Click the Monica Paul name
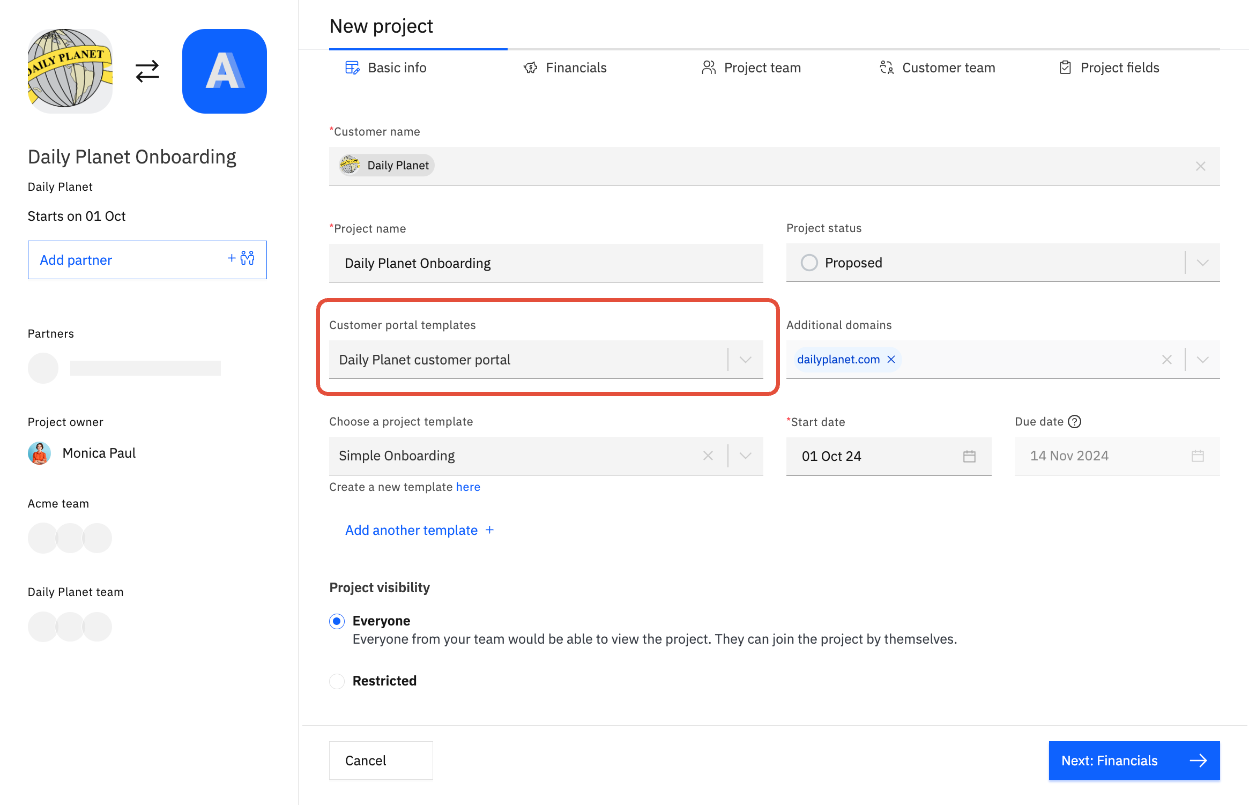 point(99,453)
